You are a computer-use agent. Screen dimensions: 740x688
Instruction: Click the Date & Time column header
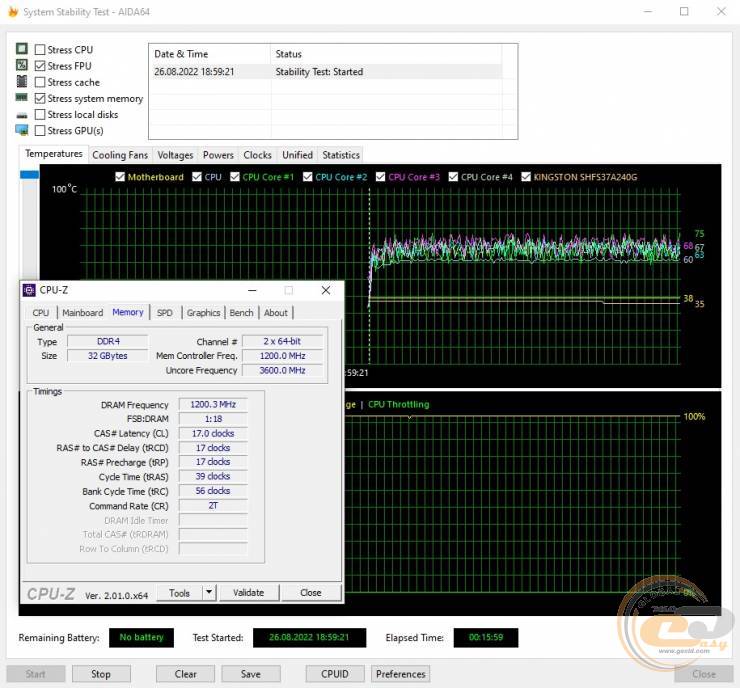210,54
